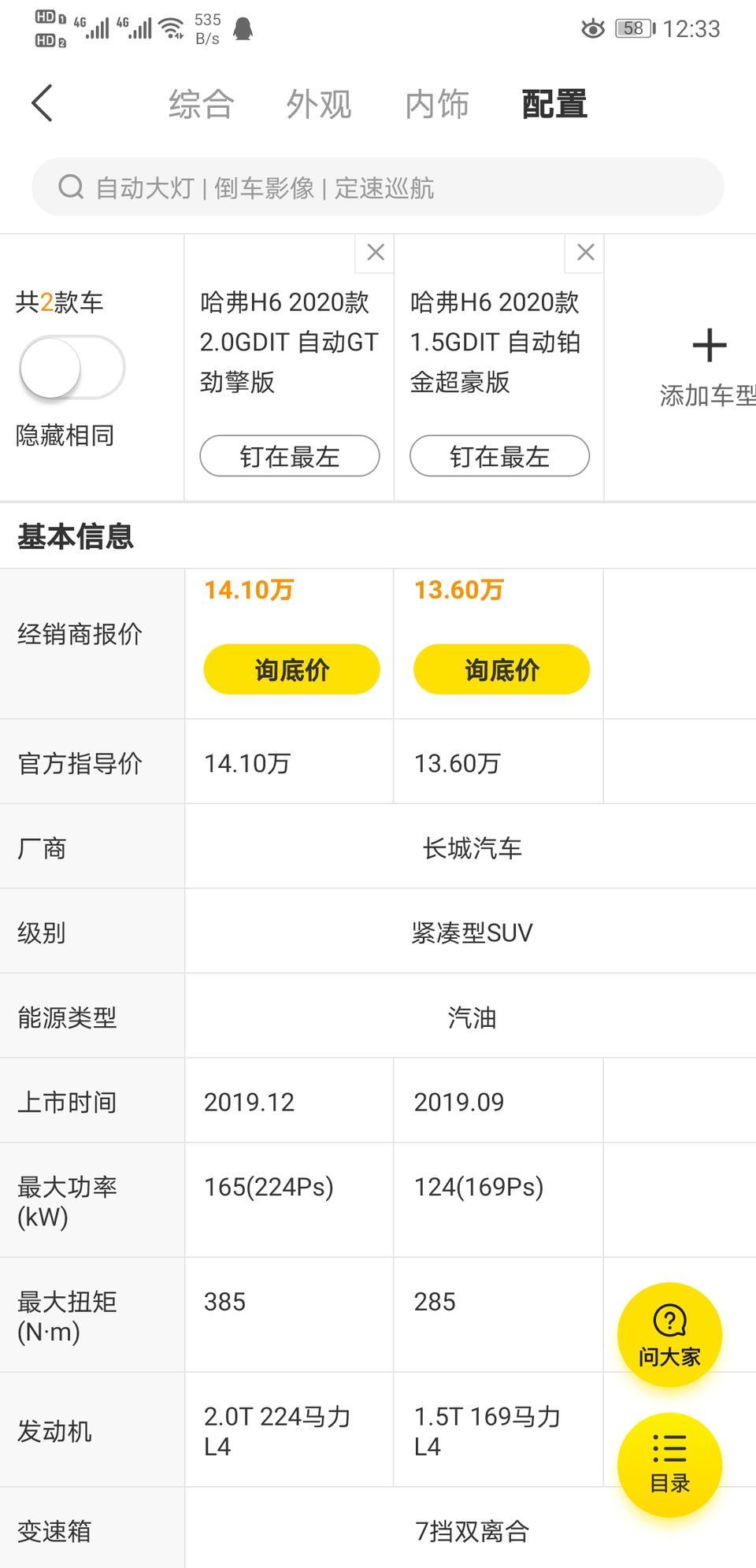Tap the Wi-Fi icon in status bar
This screenshot has height=1568, width=756.
[x=171, y=28]
